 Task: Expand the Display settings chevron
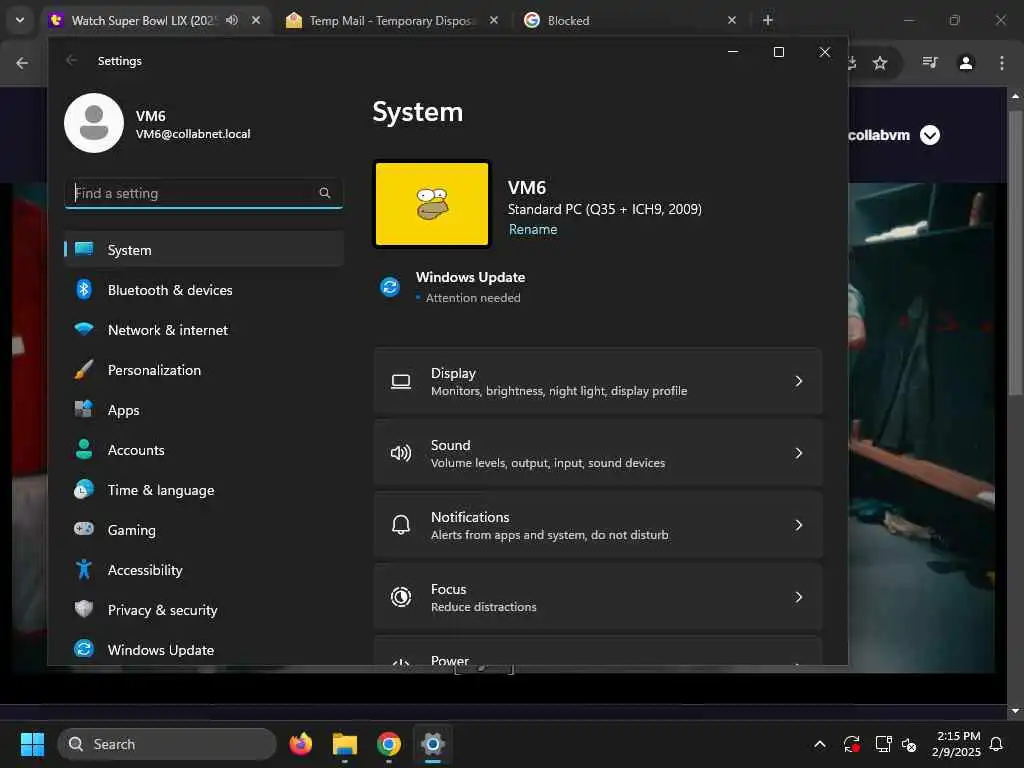click(x=798, y=381)
